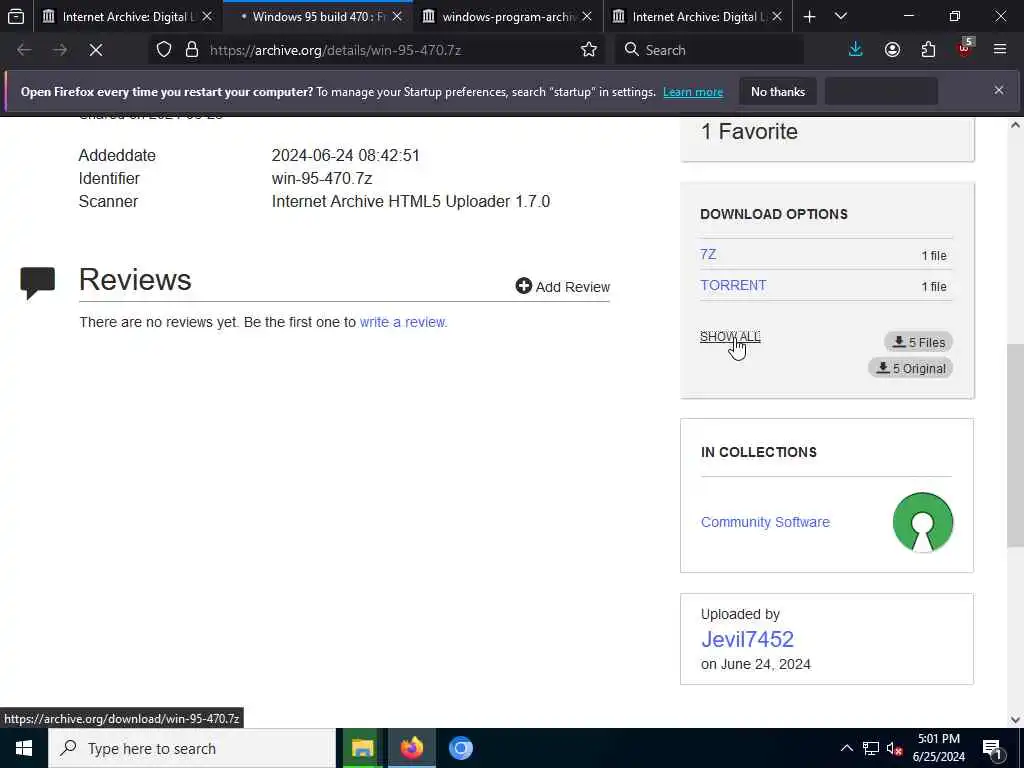Dismiss the startup notification bar
1024x768 pixels.
[999, 90]
